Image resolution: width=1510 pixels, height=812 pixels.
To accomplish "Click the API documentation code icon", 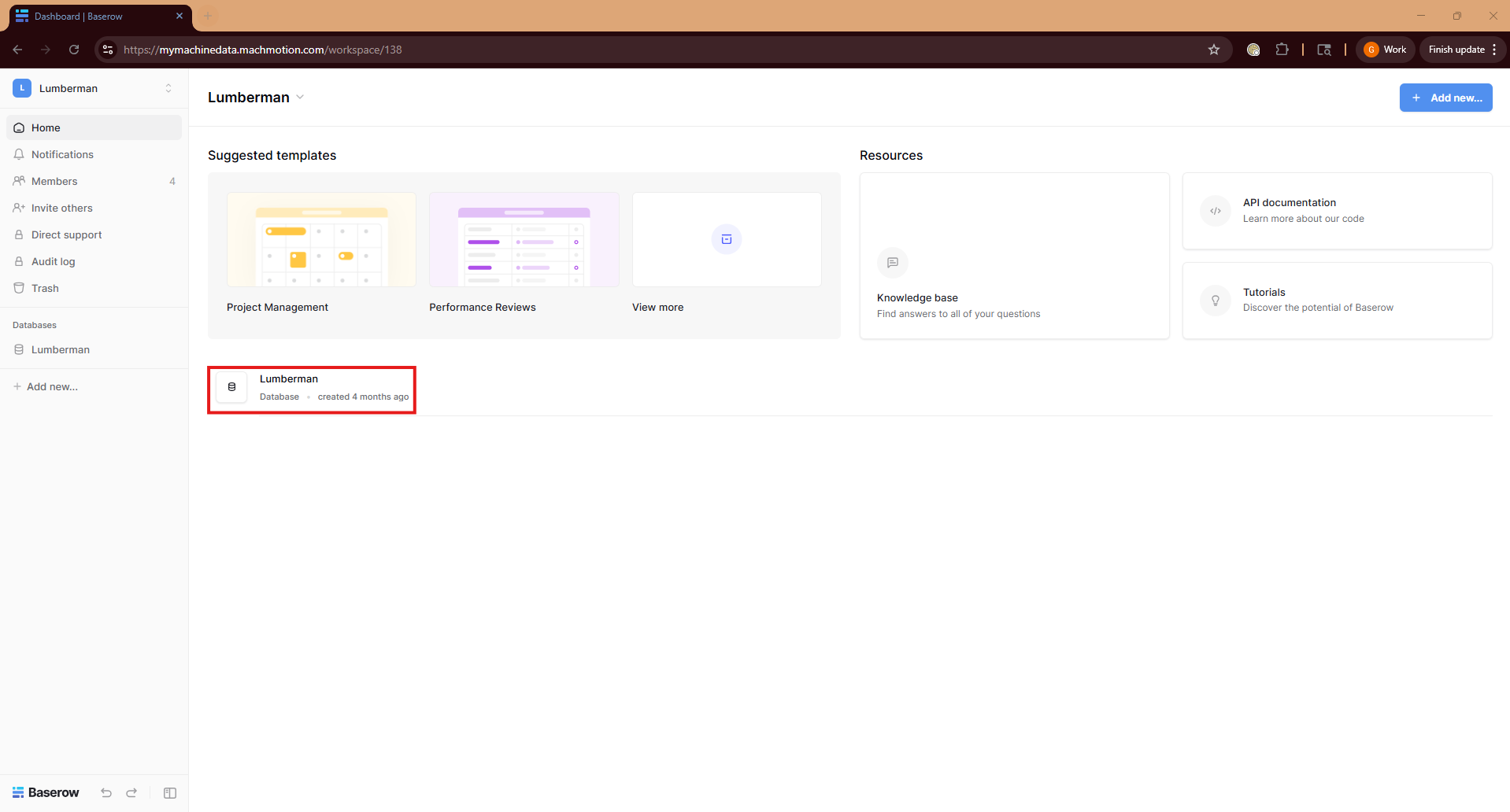I will tap(1216, 211).
